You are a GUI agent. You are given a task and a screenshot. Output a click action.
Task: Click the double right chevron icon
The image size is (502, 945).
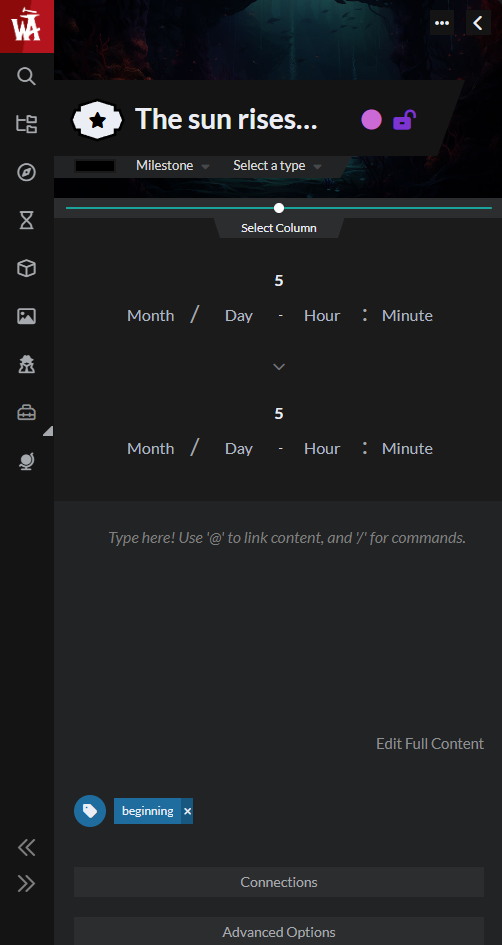tap(27, 884)
